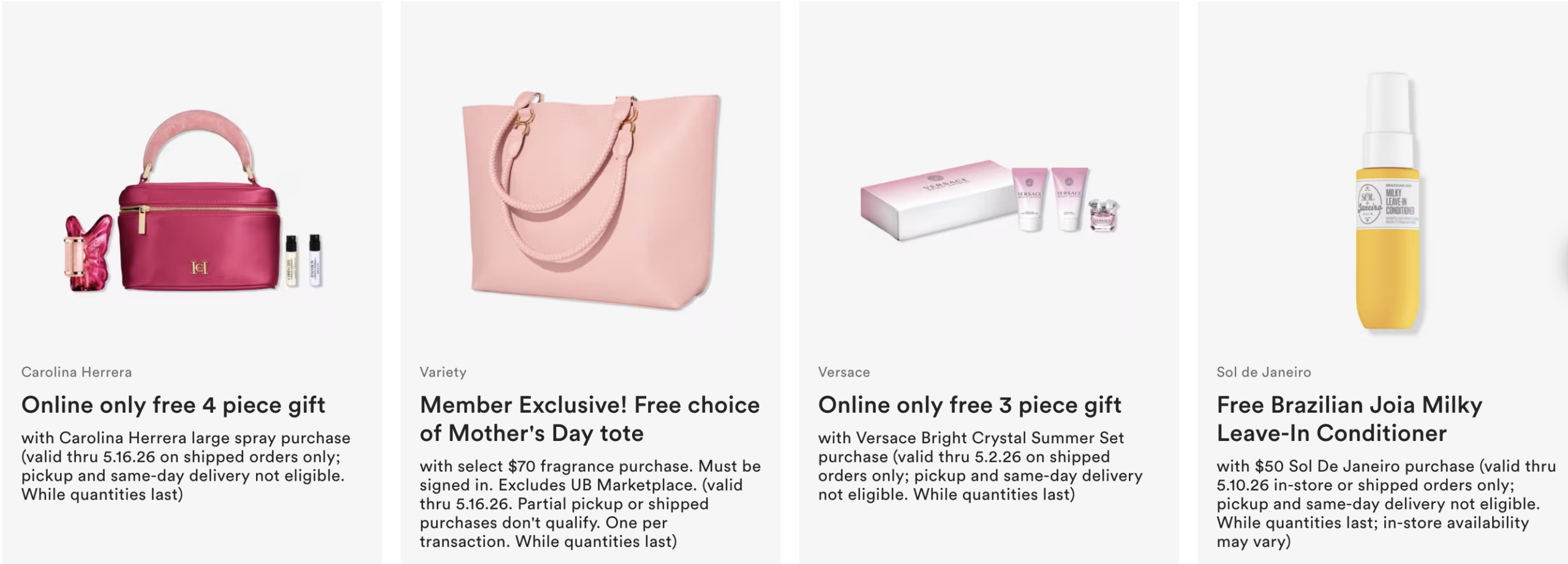1568x564 pixels.
Task: Click the $70 fragrance purchase terms text
Action: tap(590, 503)
